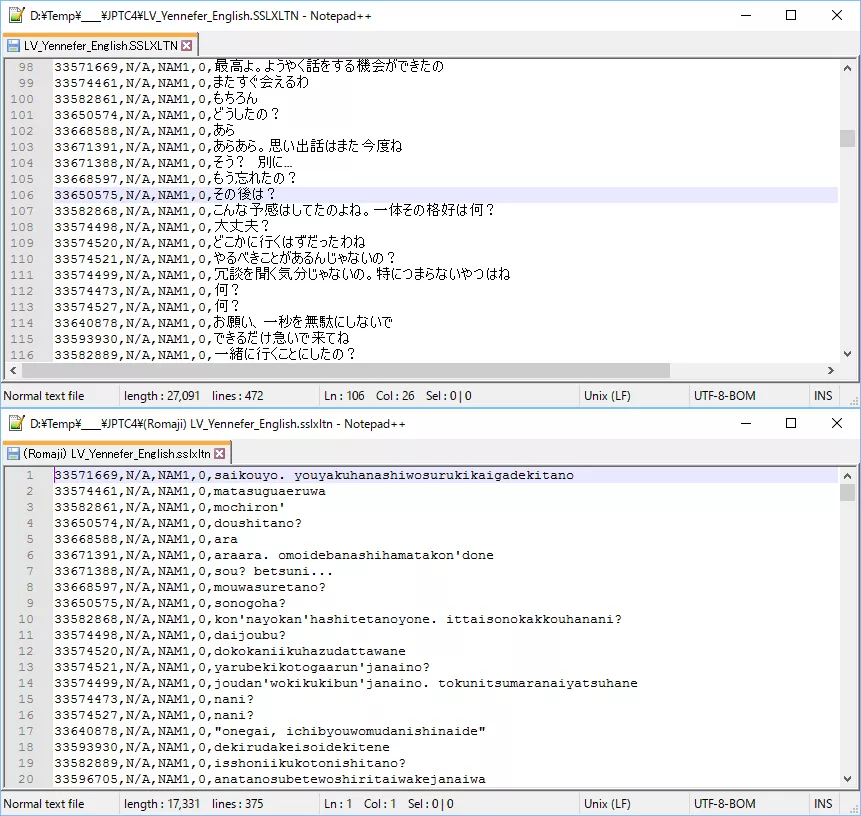Click 'Normal text file' in the top window status bar

tap(44, 396)
